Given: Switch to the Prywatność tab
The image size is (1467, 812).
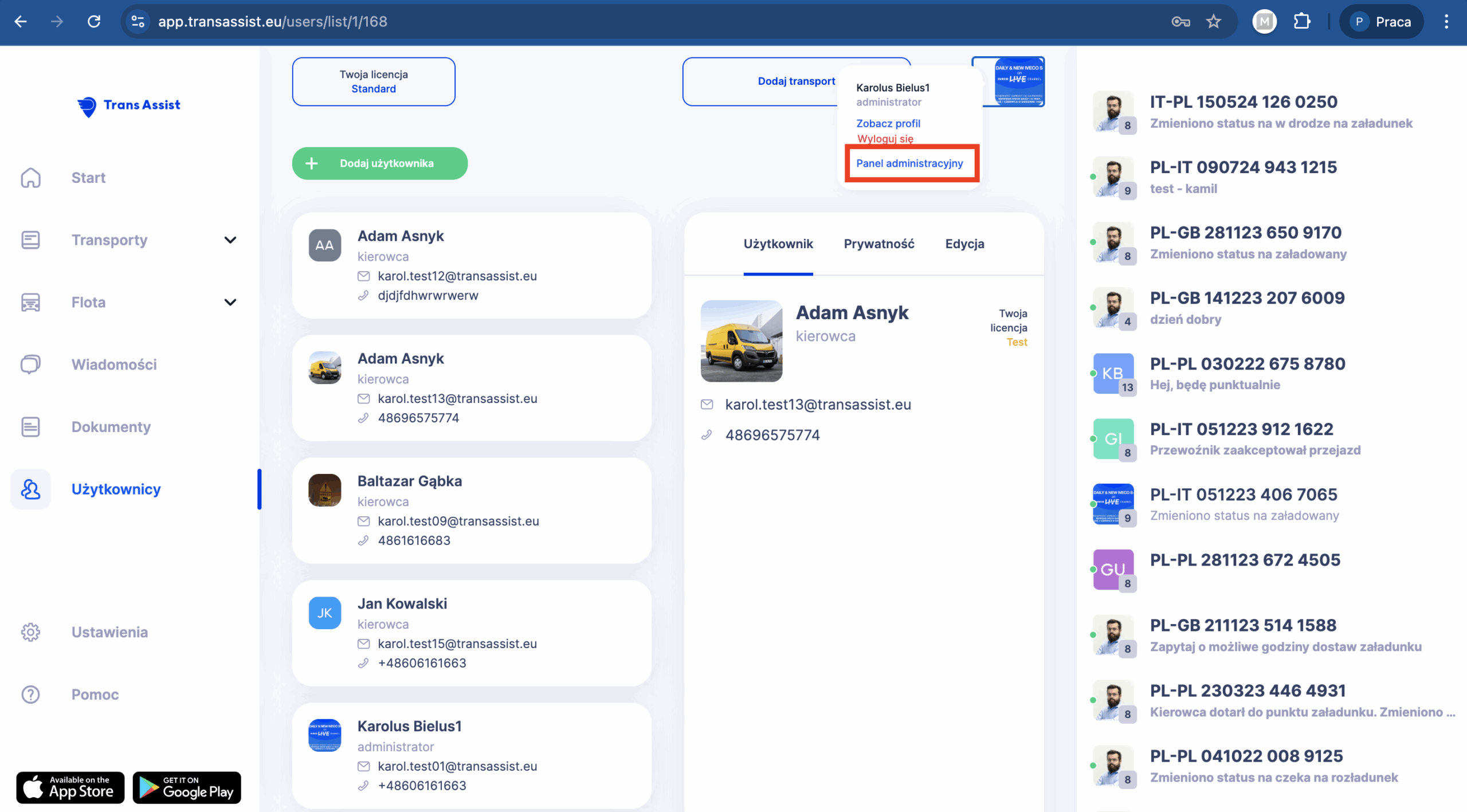Looking at the screenshot, I should pos(878,244).
